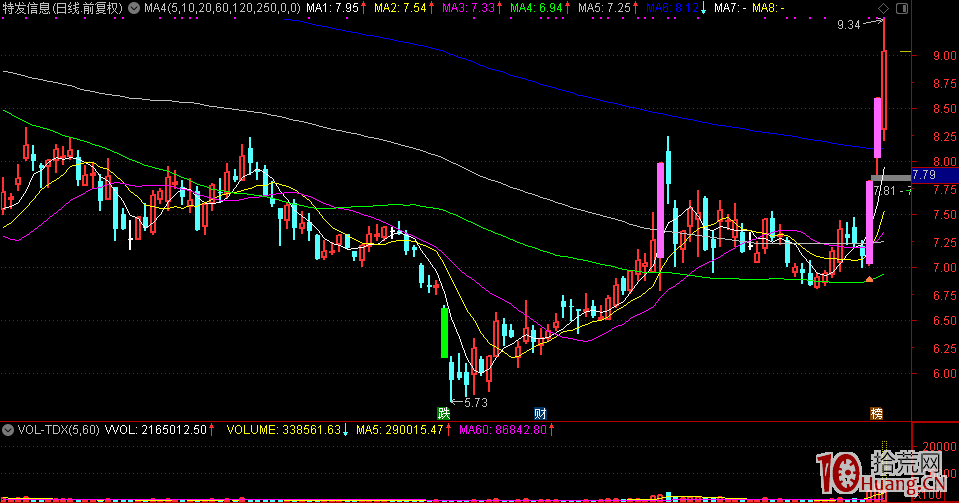This screenshot has height=503, width=959.
Task: Select the MA3: 7.33 value
Action: click(468, 8)
